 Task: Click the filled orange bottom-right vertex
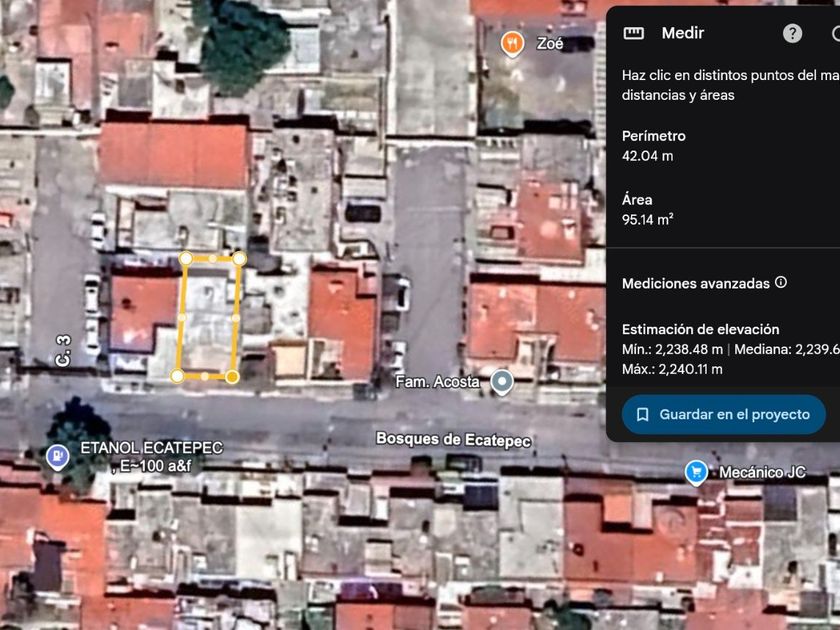tap(232, 377)
